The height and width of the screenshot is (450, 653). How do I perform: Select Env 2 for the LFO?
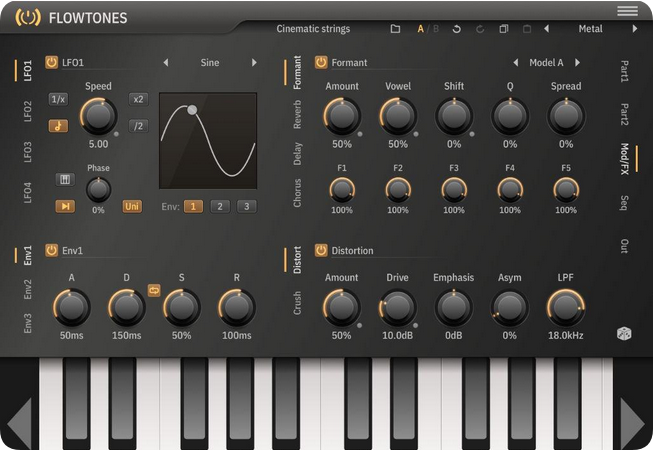(x=220, y=206)
